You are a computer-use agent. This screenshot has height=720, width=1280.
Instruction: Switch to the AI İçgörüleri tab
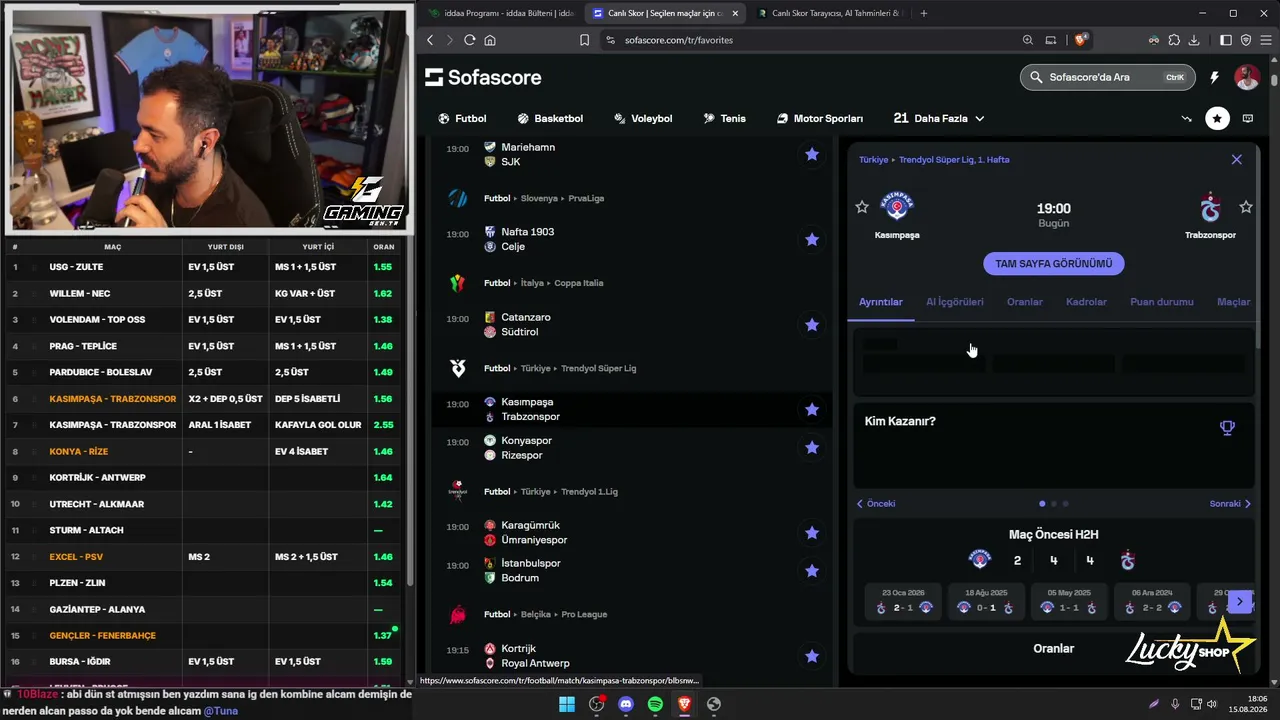click(955, 302)
